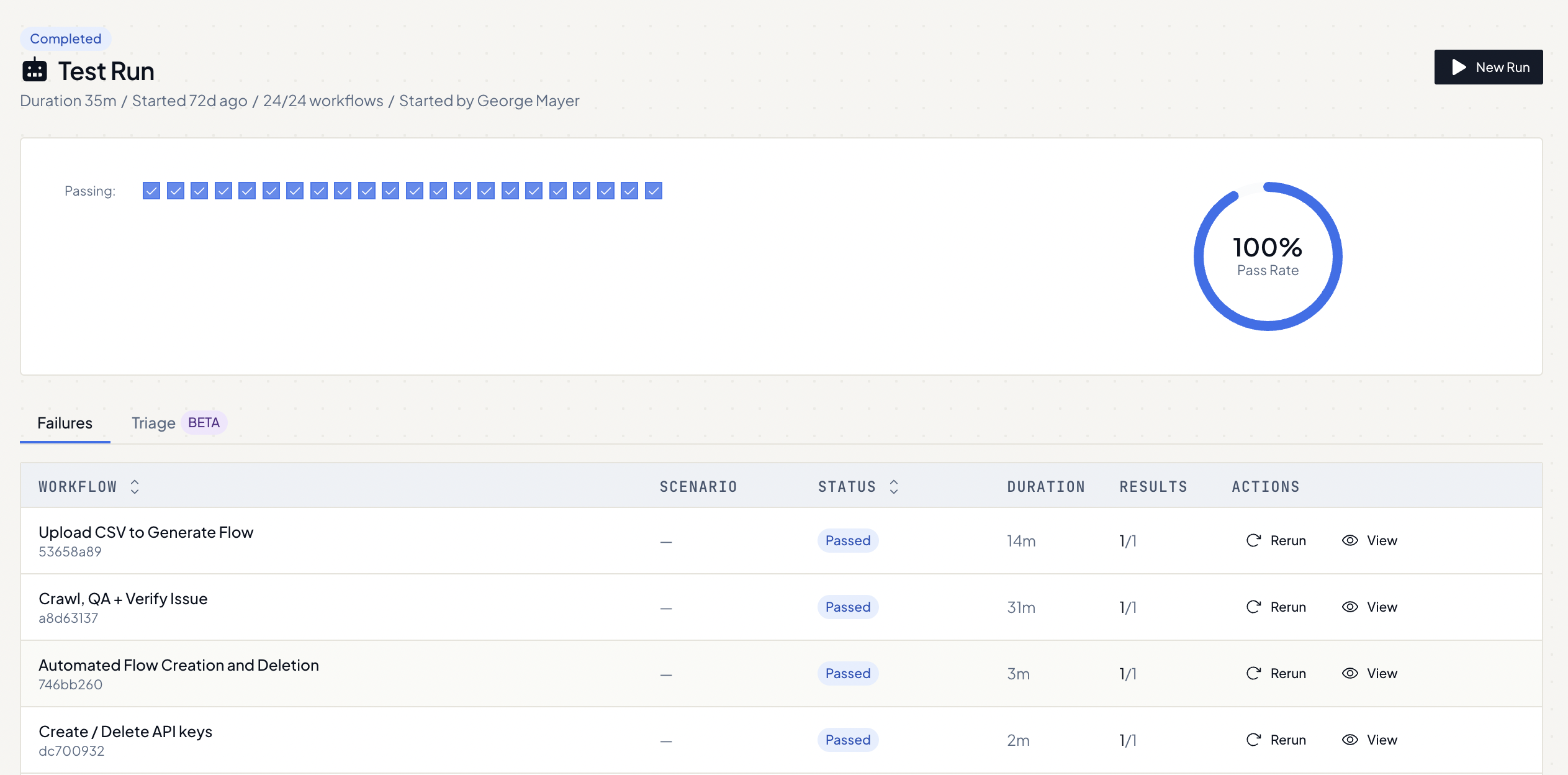The width and height of the screenshot is (1568, 775).
Task: Click the last passing workflow checkbox
Action: point(654,191)
